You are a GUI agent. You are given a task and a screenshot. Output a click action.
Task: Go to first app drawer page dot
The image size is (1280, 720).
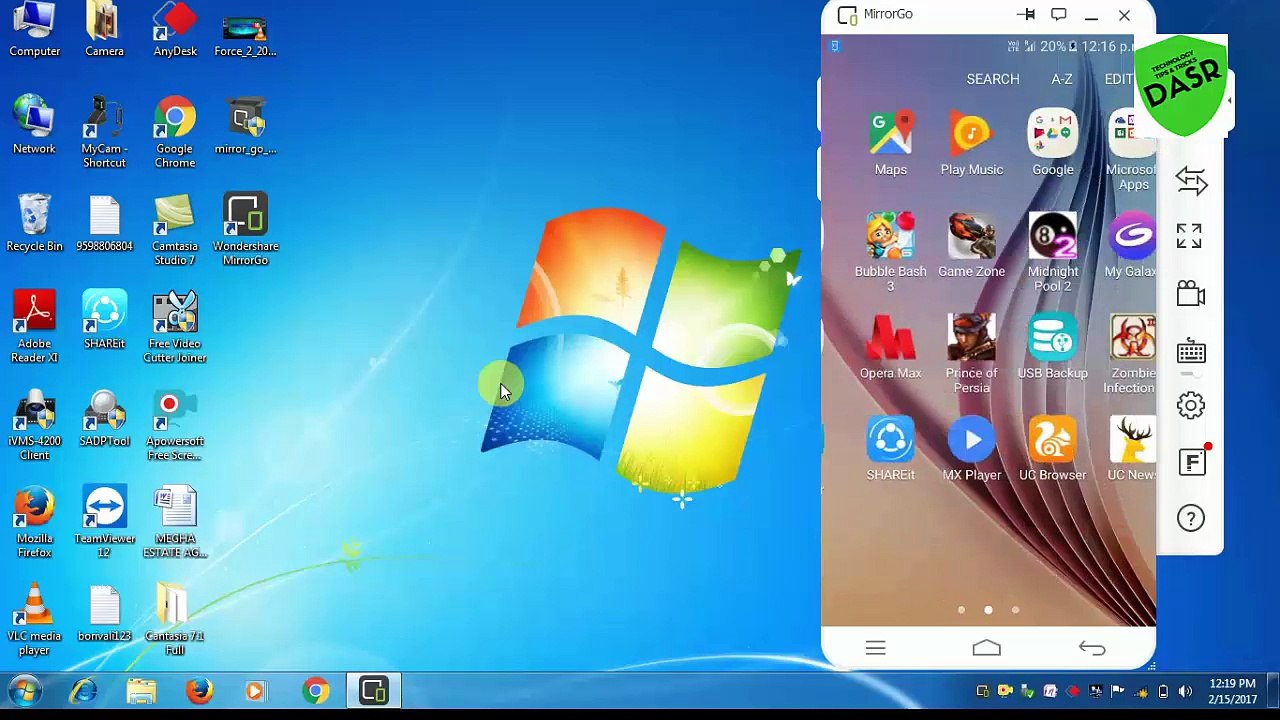961,610
